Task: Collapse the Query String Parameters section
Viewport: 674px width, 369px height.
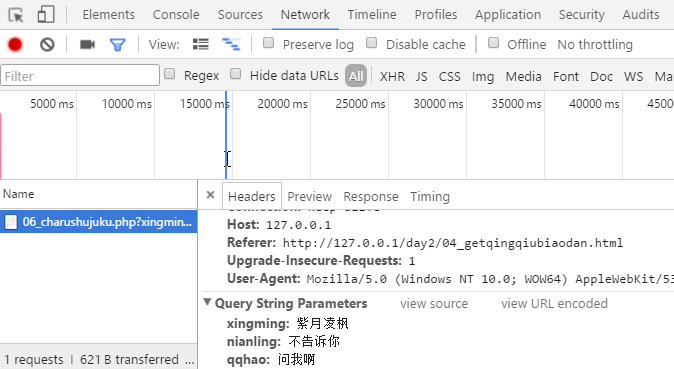Action: [207, 302]
